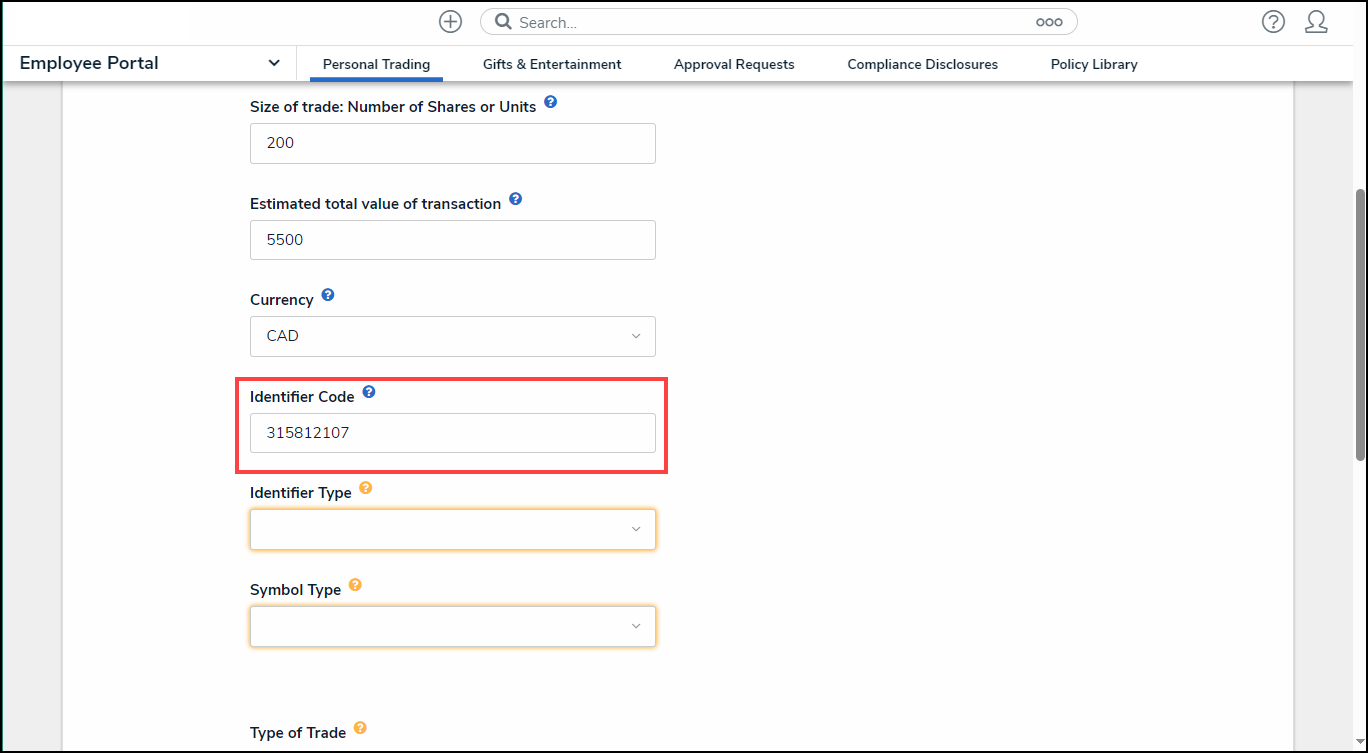
Task: Open the Symbol Type dropdown
Action: [452, 626]
